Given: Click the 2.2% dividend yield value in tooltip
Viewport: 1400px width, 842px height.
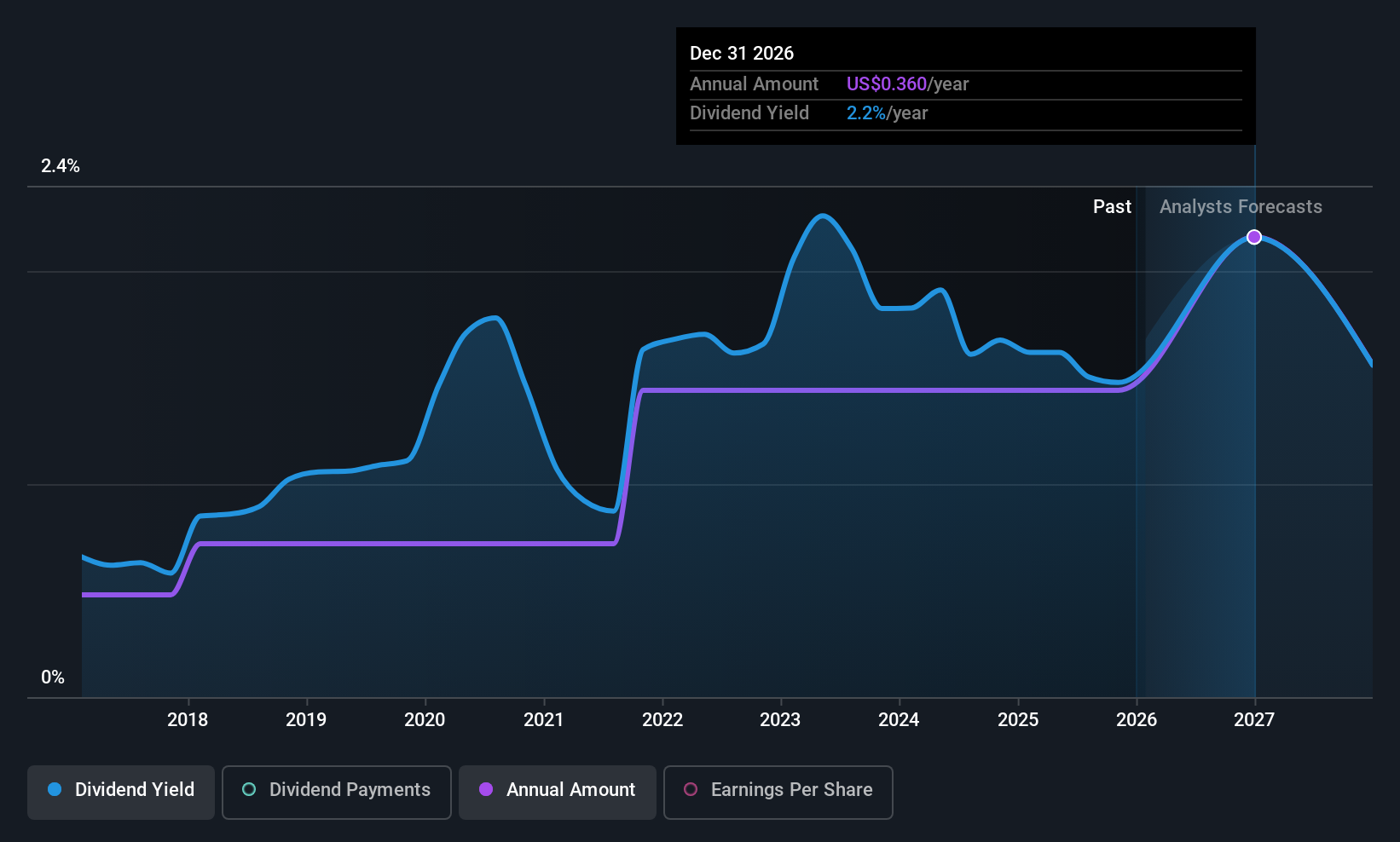Looking at the screenshot, I should (x=865, y=112).
